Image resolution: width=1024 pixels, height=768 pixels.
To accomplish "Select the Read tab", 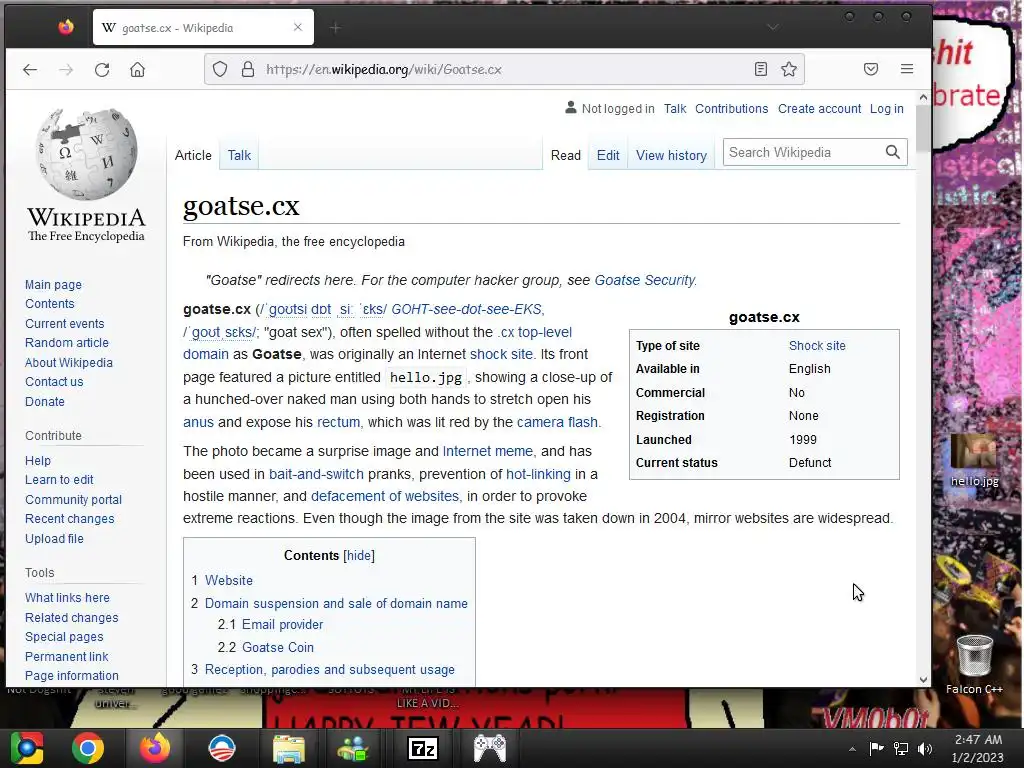I will [566, 155].
